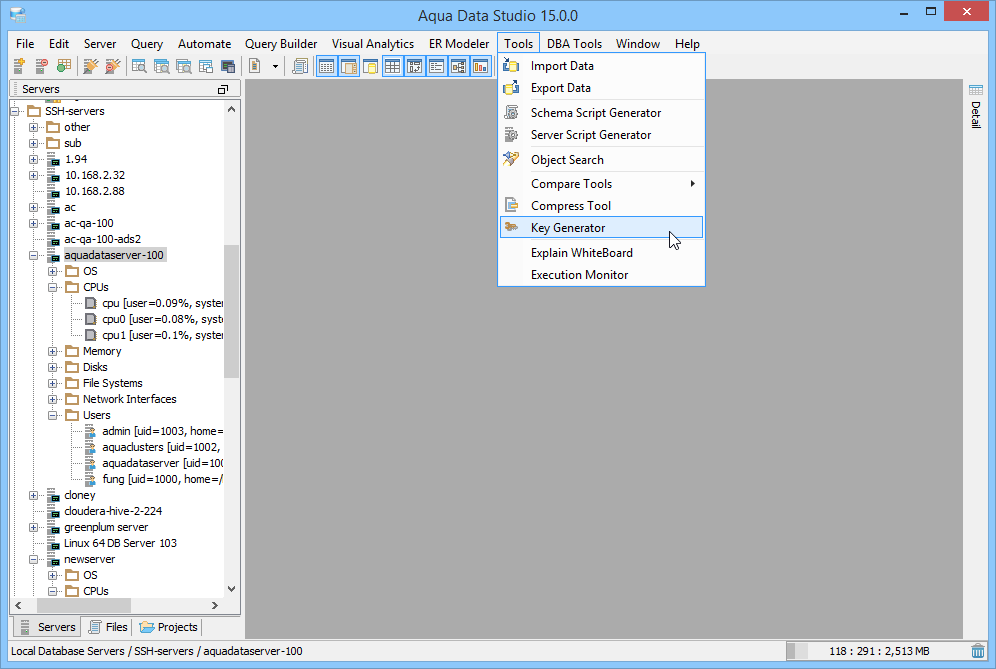
Task: Open the Compare Tools submenu arrow
Action: tap(692, 184)
